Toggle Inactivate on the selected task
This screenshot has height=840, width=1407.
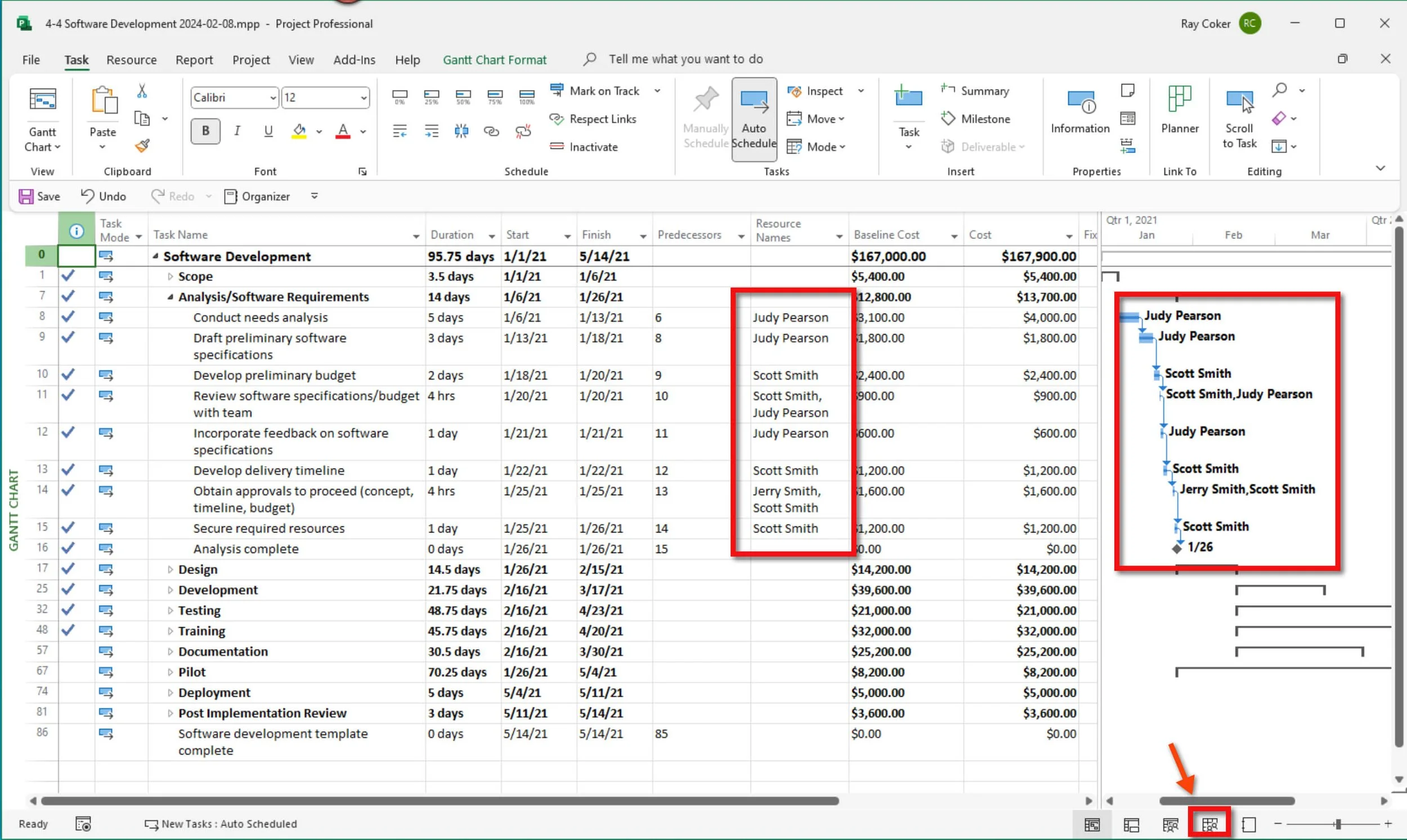[x=583, y=147]
